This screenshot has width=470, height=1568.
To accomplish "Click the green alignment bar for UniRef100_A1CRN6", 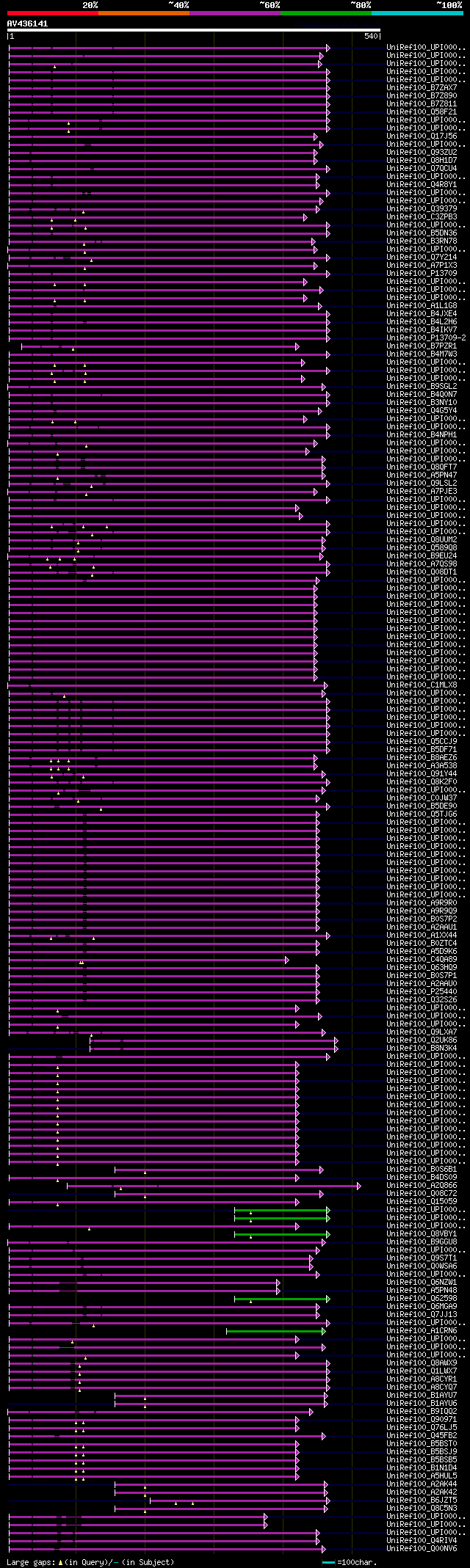I will click(276, 1331).
